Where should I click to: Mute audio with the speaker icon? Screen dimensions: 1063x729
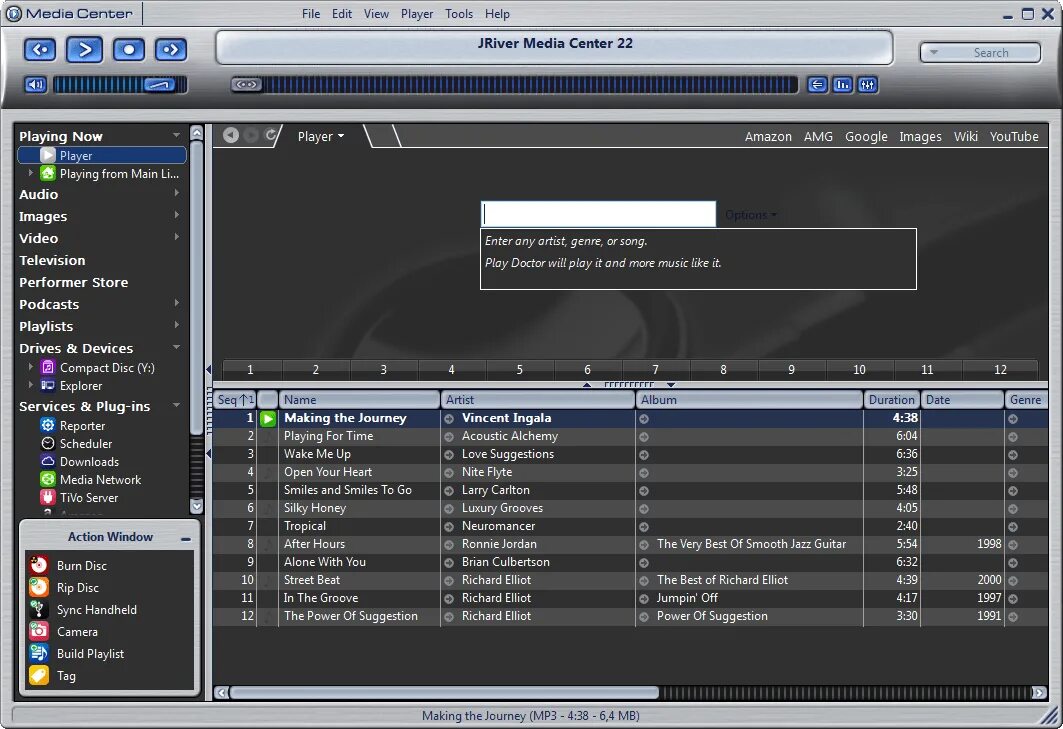click(x=35, y=85)
